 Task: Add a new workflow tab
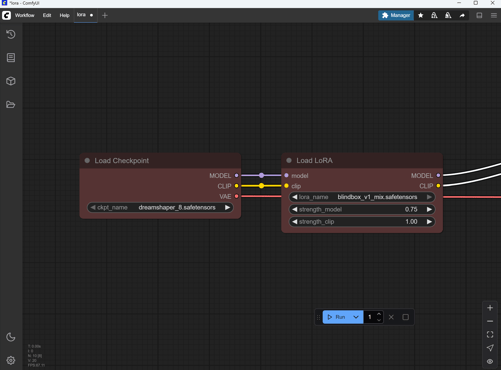click(x=105, y=15)
